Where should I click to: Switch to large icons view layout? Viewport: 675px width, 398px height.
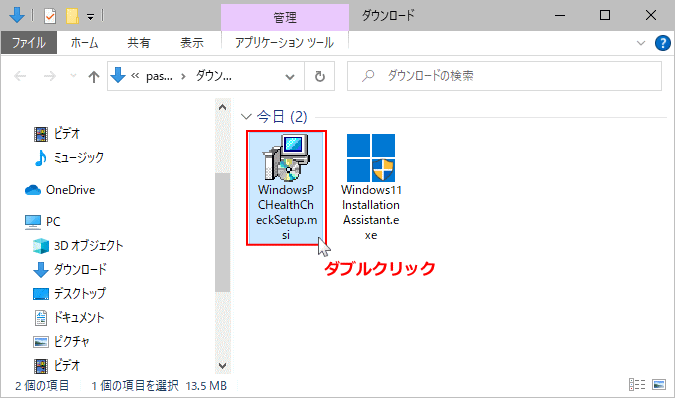[659, 385]
